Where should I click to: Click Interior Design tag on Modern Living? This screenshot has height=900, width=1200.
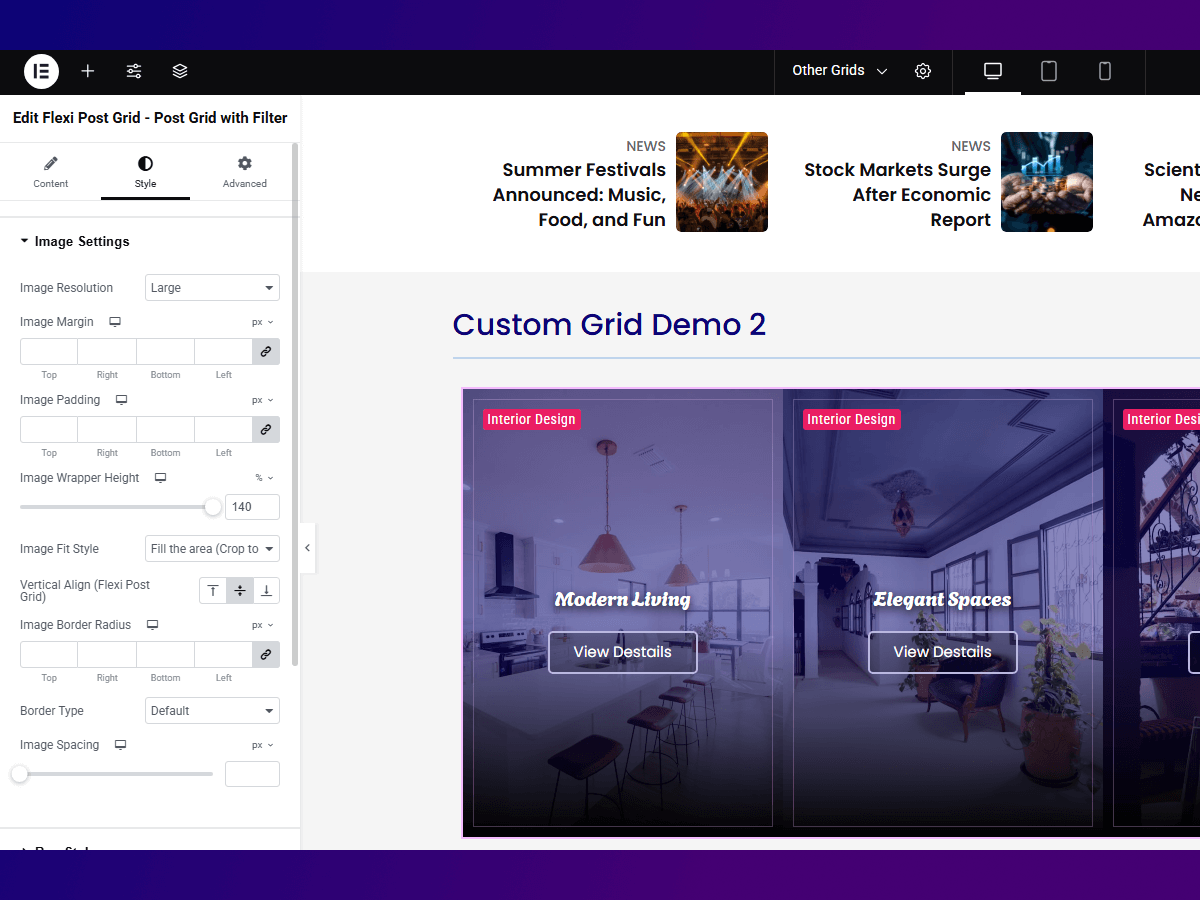click(532, 419)
